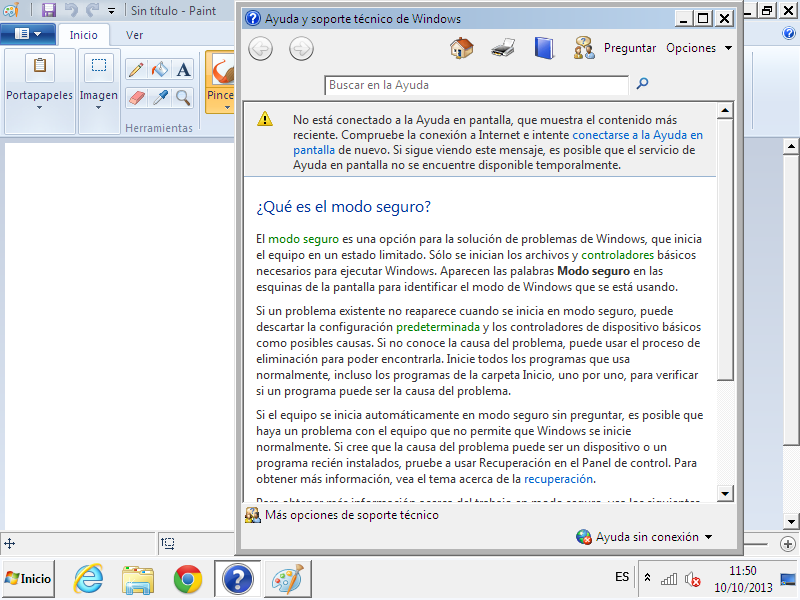Click Save icon in Paint quick access
The height and width of the screenshot is (600, 800).
[49, 10]
